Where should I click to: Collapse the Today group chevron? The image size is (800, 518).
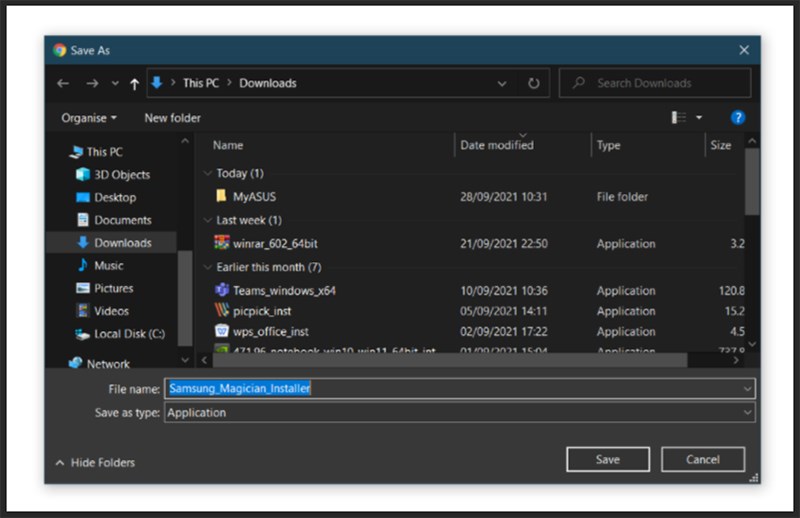tap(207, 174)
